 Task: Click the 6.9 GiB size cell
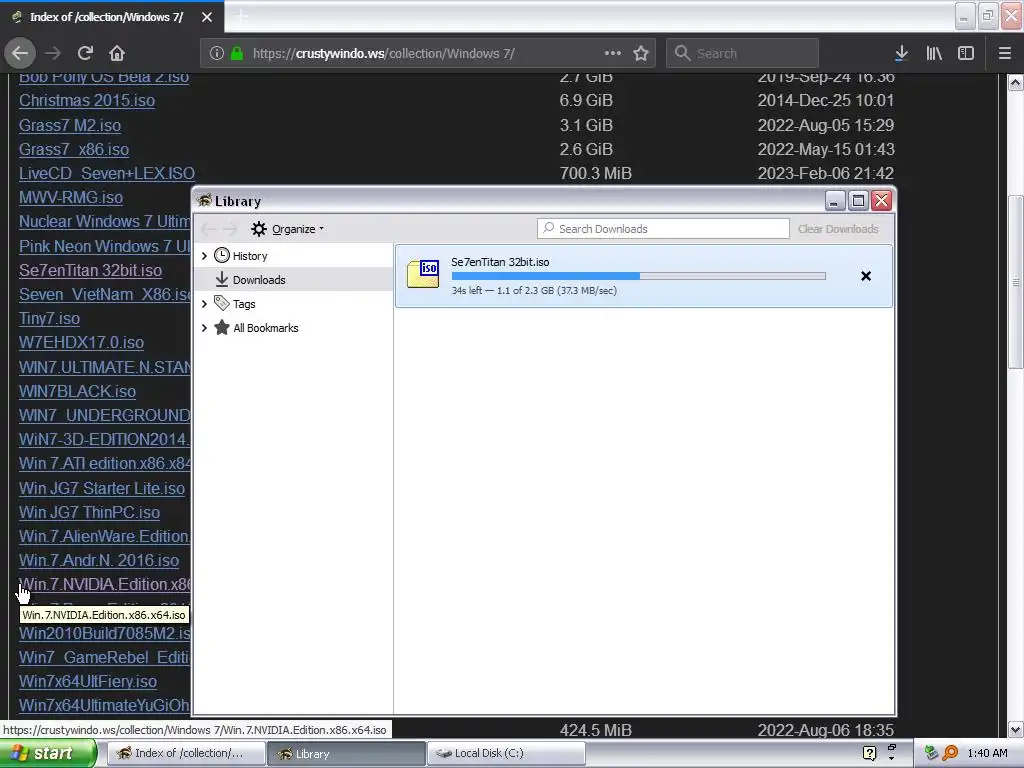[x=586, y=101]
